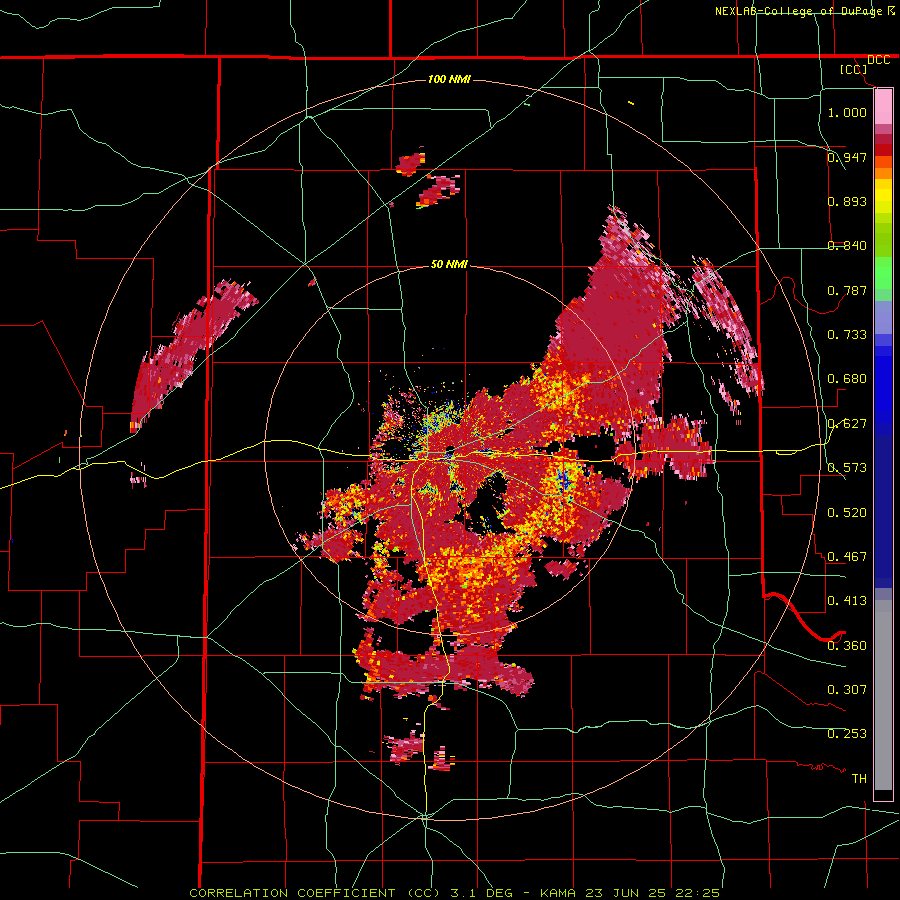
Task: Click the DCC product label
Action: 878,60
